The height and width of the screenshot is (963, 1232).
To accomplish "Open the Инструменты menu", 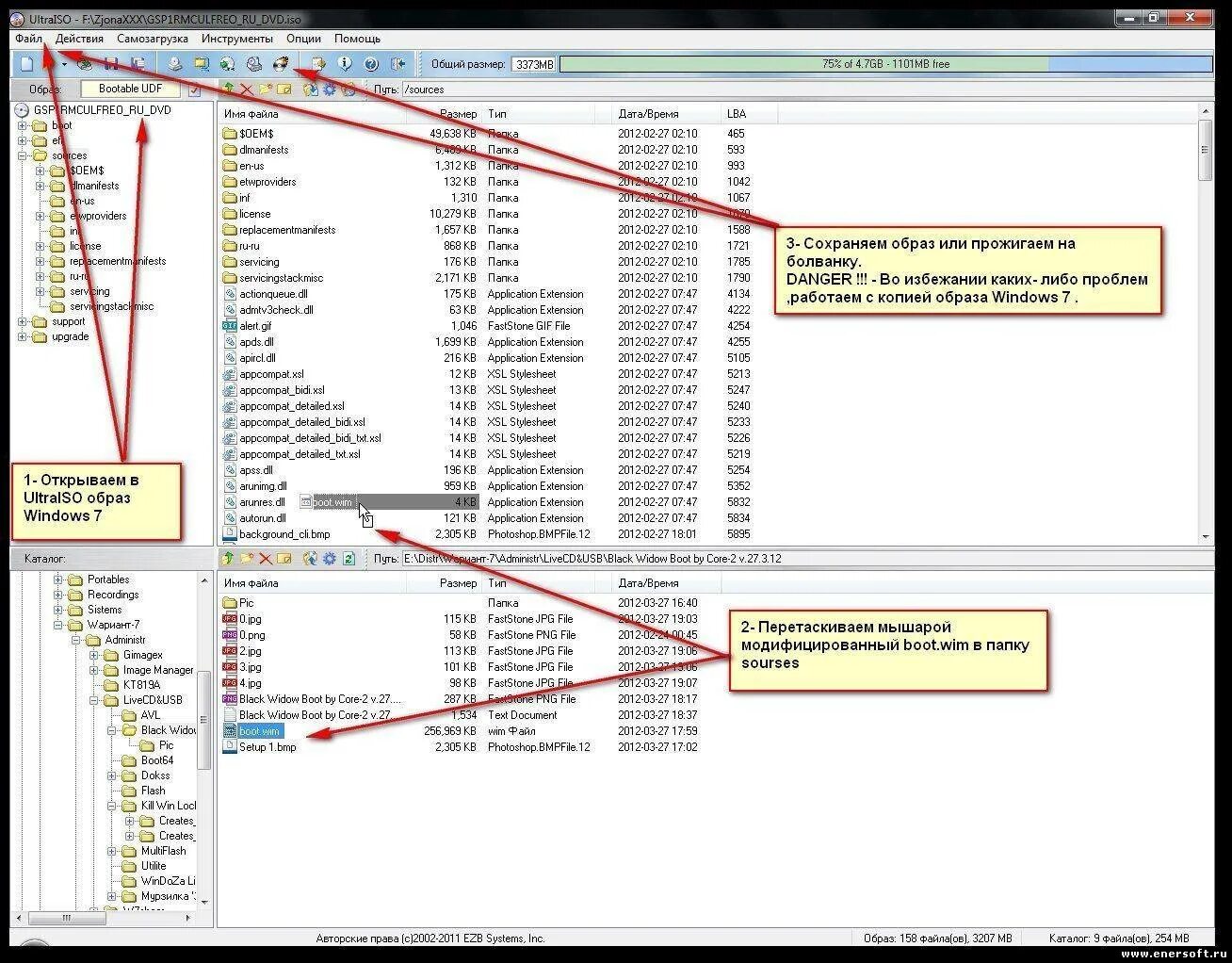I will (237, 39).
